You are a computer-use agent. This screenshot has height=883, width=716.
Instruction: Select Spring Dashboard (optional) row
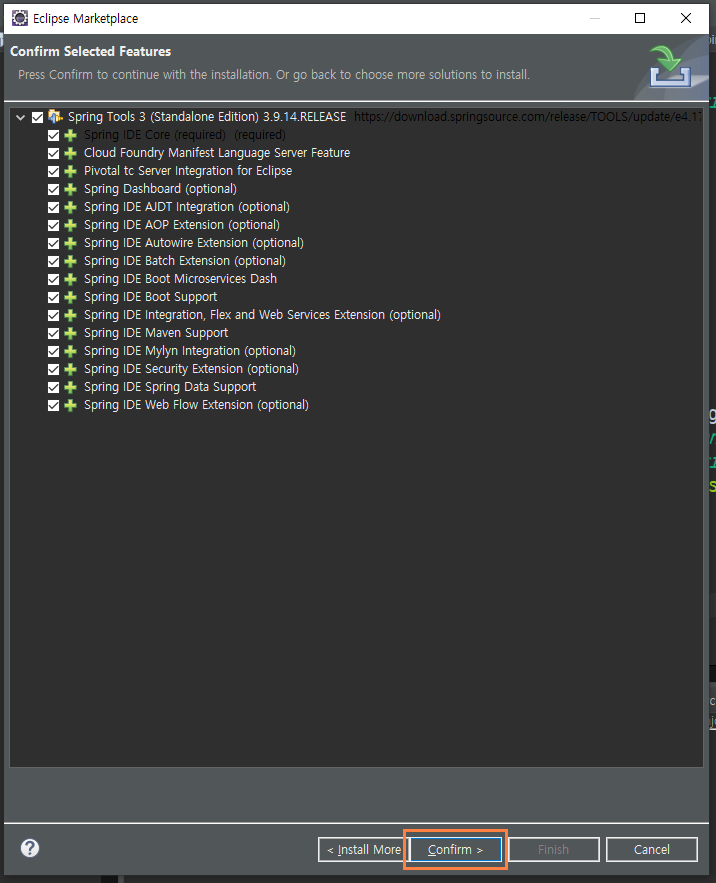click(160, 189)
